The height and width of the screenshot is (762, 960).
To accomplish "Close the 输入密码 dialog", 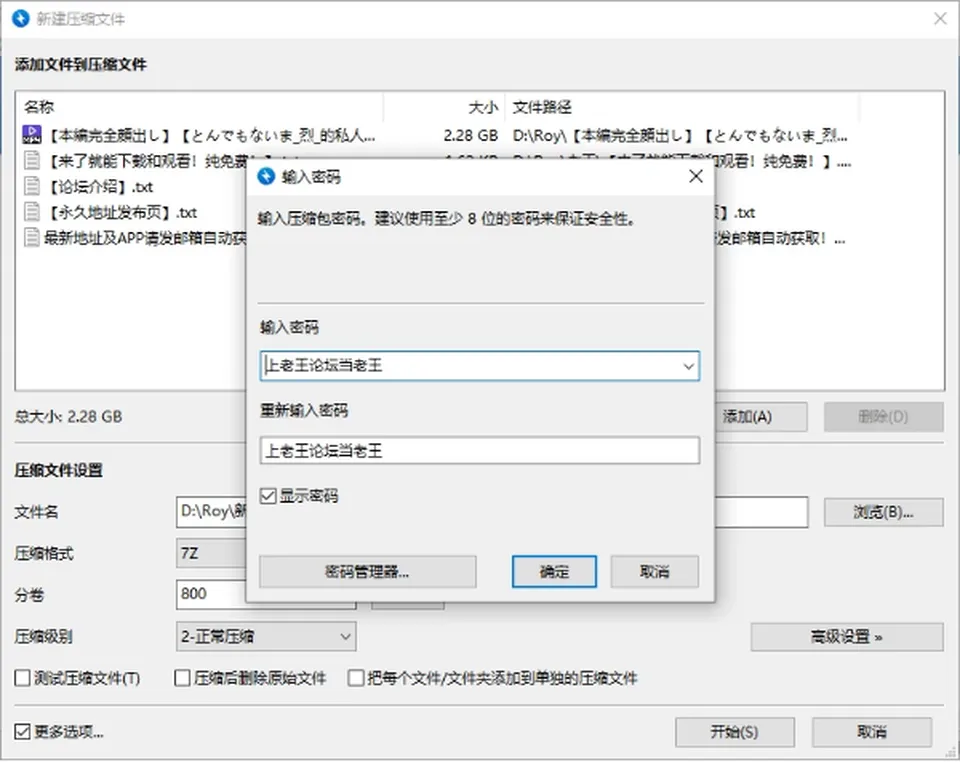I will pos(696,176).
